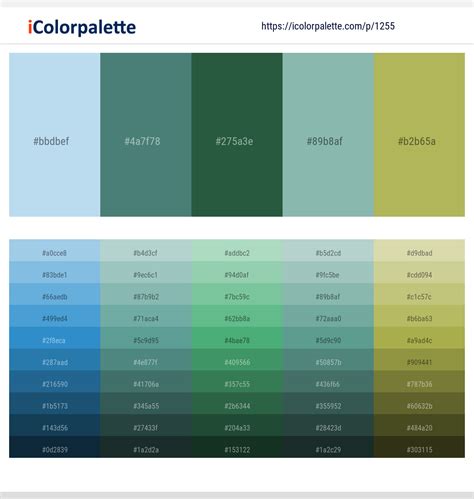
Task: Select the #153122 darkest green shade
Action: [237, 447]
